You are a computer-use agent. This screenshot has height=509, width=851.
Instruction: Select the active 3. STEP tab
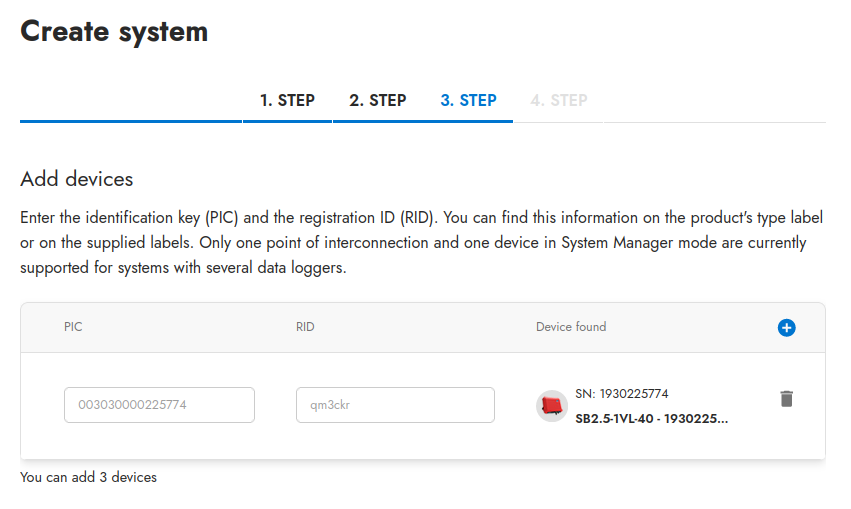click(x=468, y=100)
